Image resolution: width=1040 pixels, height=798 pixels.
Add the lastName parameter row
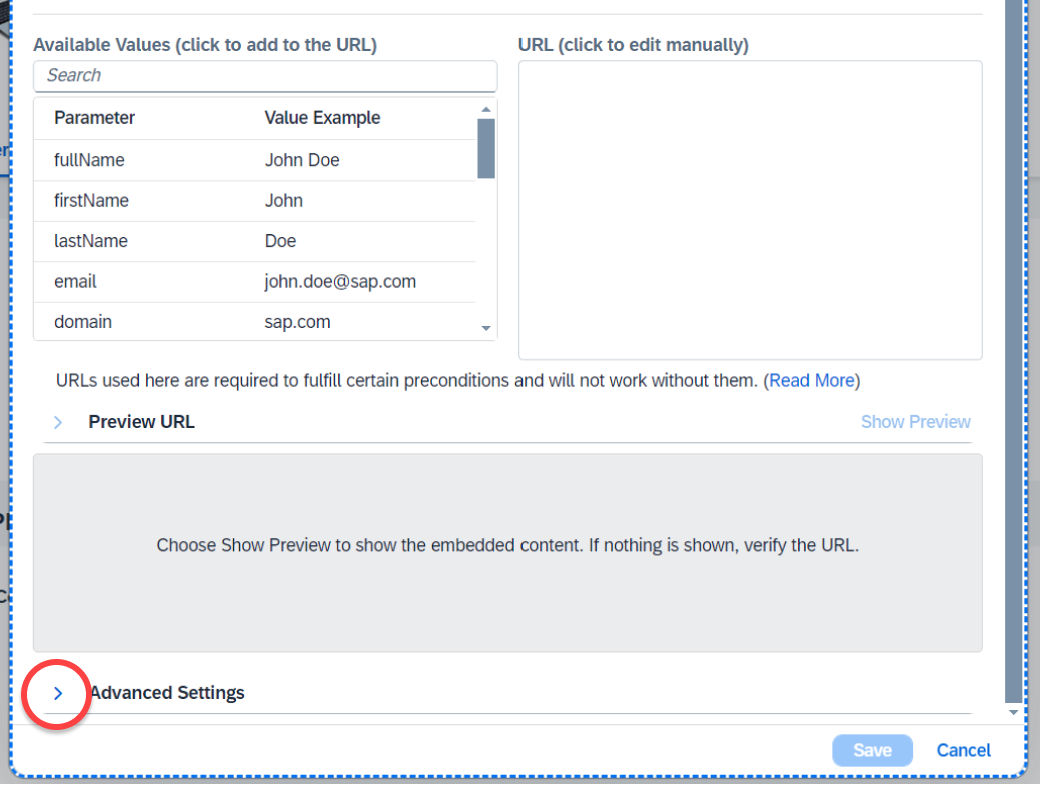(x=255, y=241)
